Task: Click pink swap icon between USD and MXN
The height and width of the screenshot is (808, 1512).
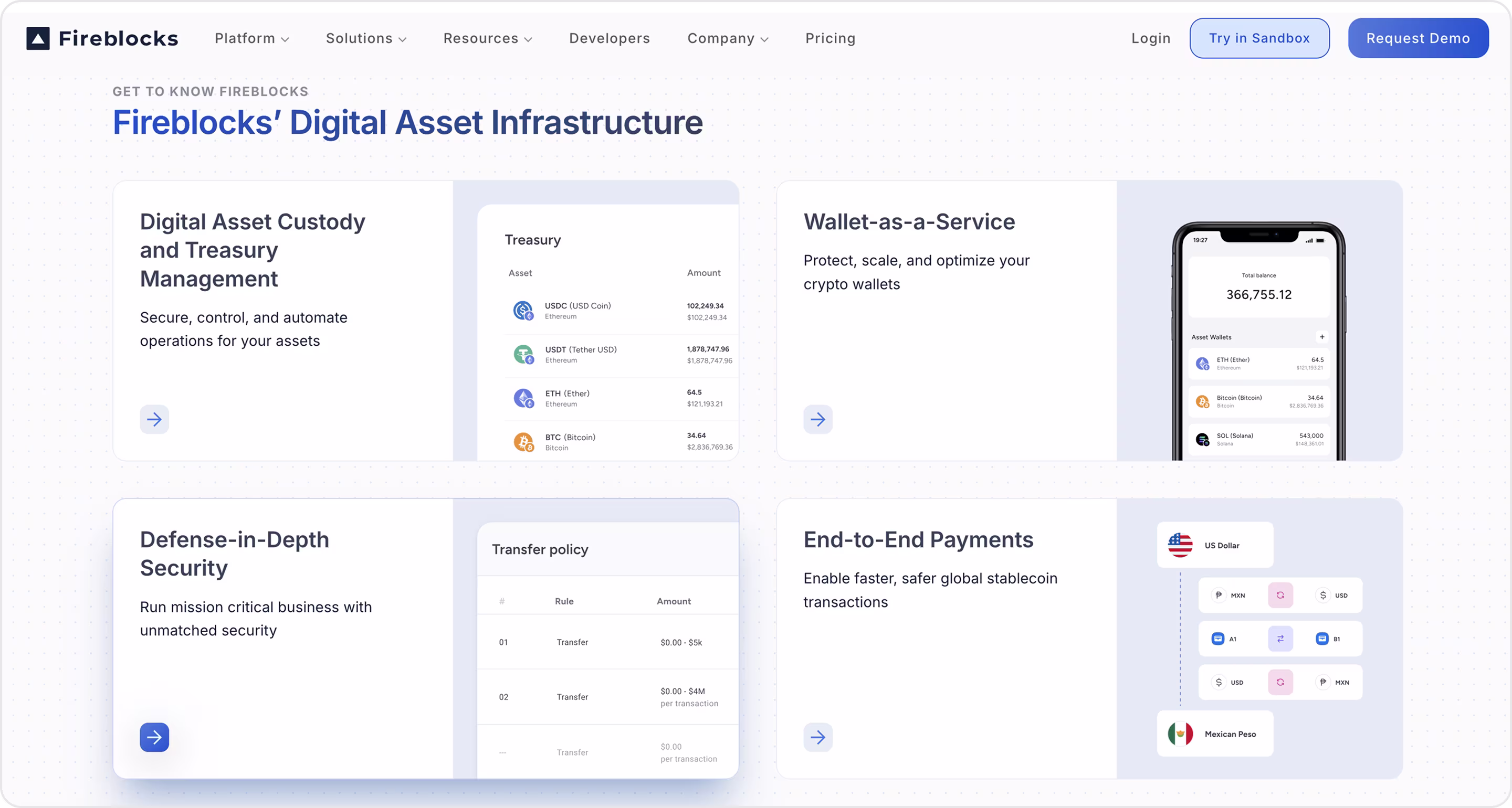Action: (x=1280, y=682)
